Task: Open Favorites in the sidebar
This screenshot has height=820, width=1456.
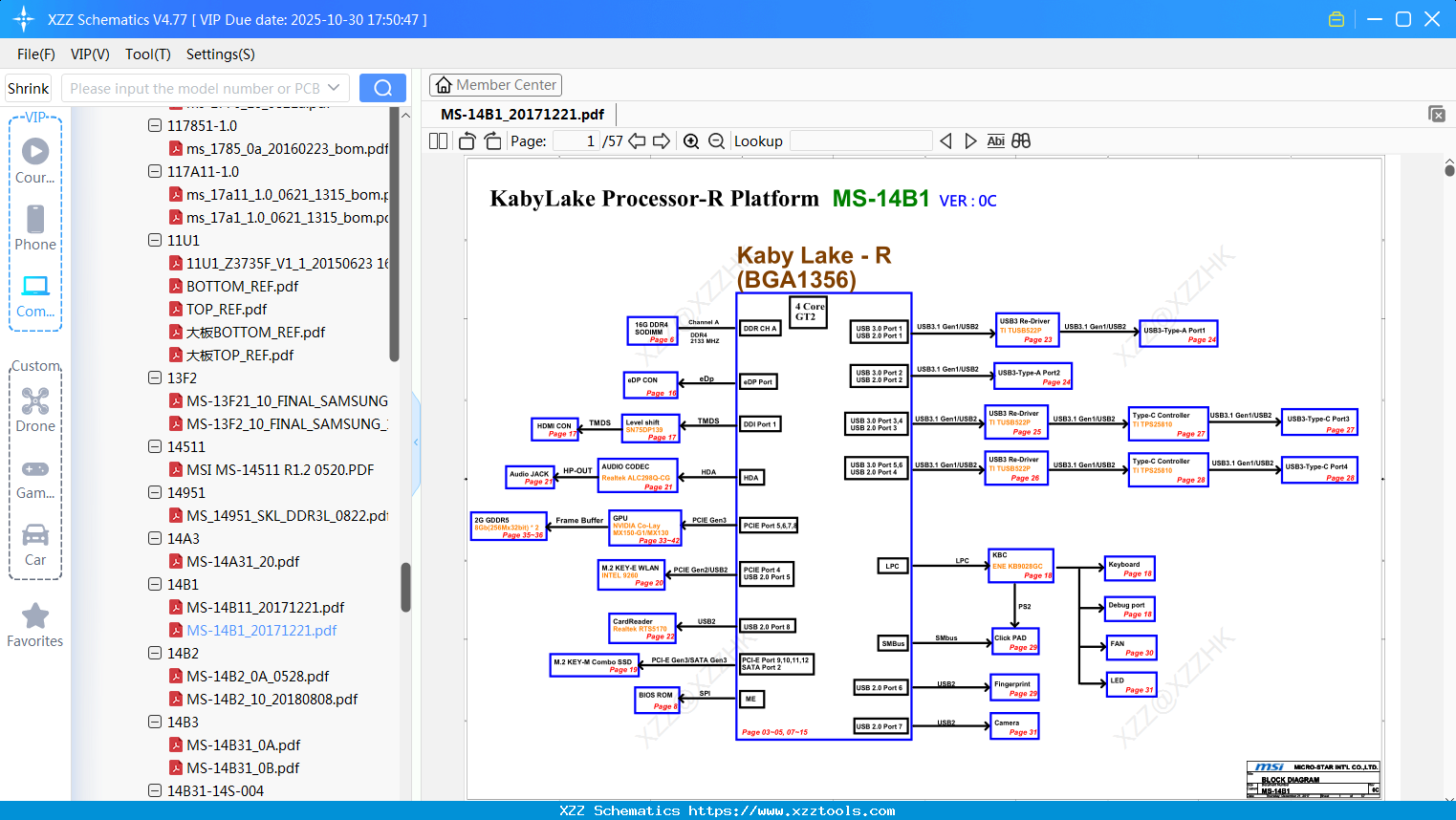Action: 35,626
